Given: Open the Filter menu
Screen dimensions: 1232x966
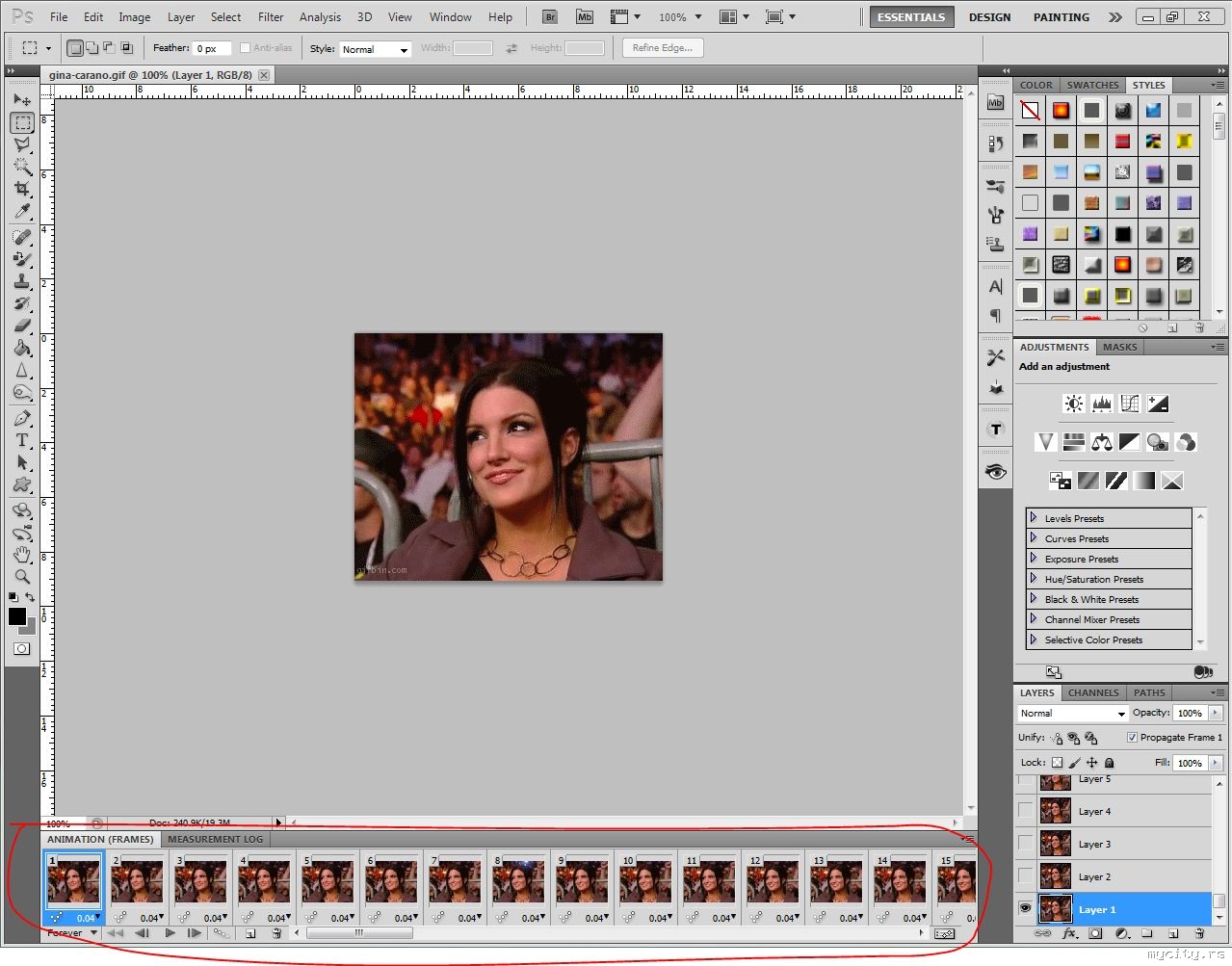Looking at the screenshot, I should 271,17.
